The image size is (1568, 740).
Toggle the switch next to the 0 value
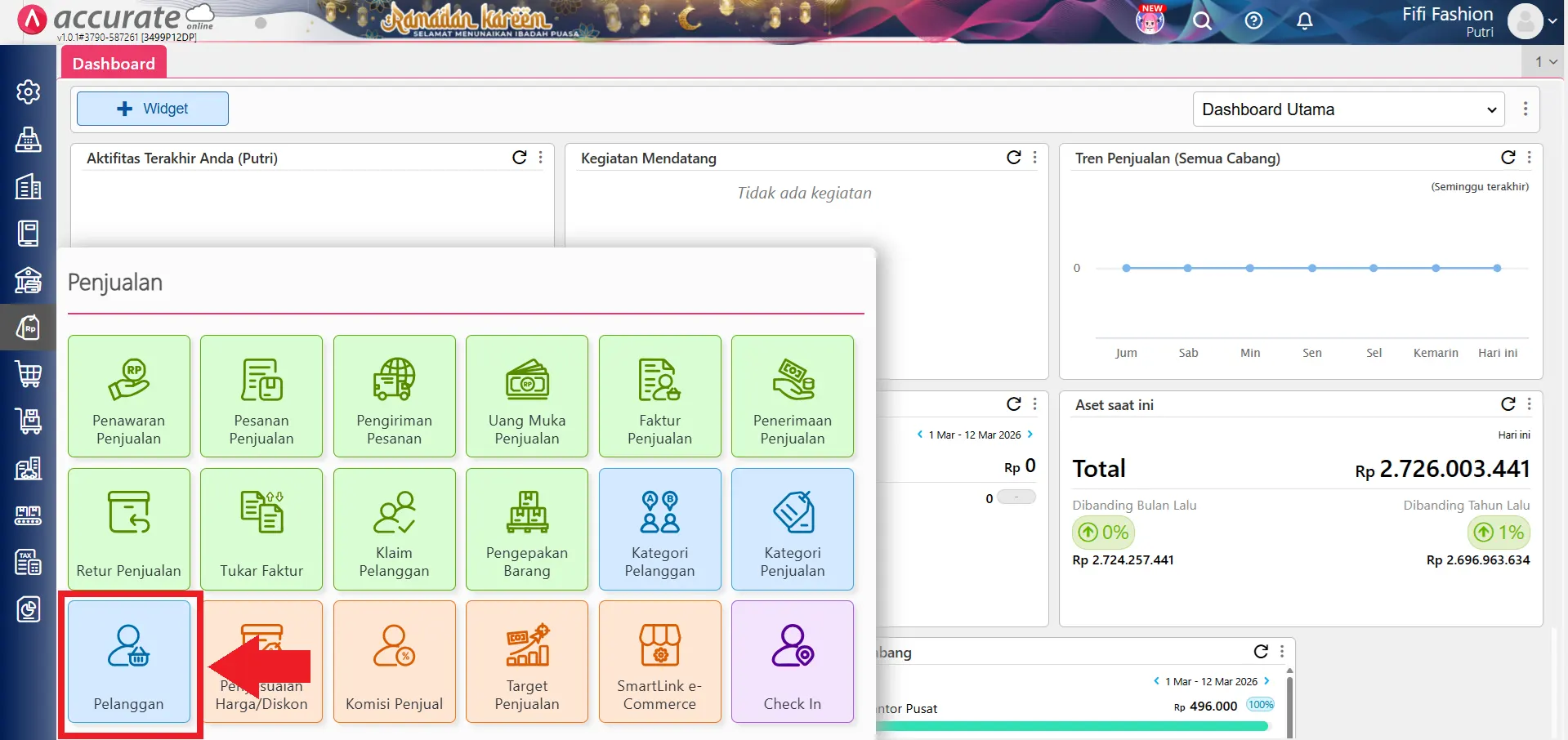1016,497
